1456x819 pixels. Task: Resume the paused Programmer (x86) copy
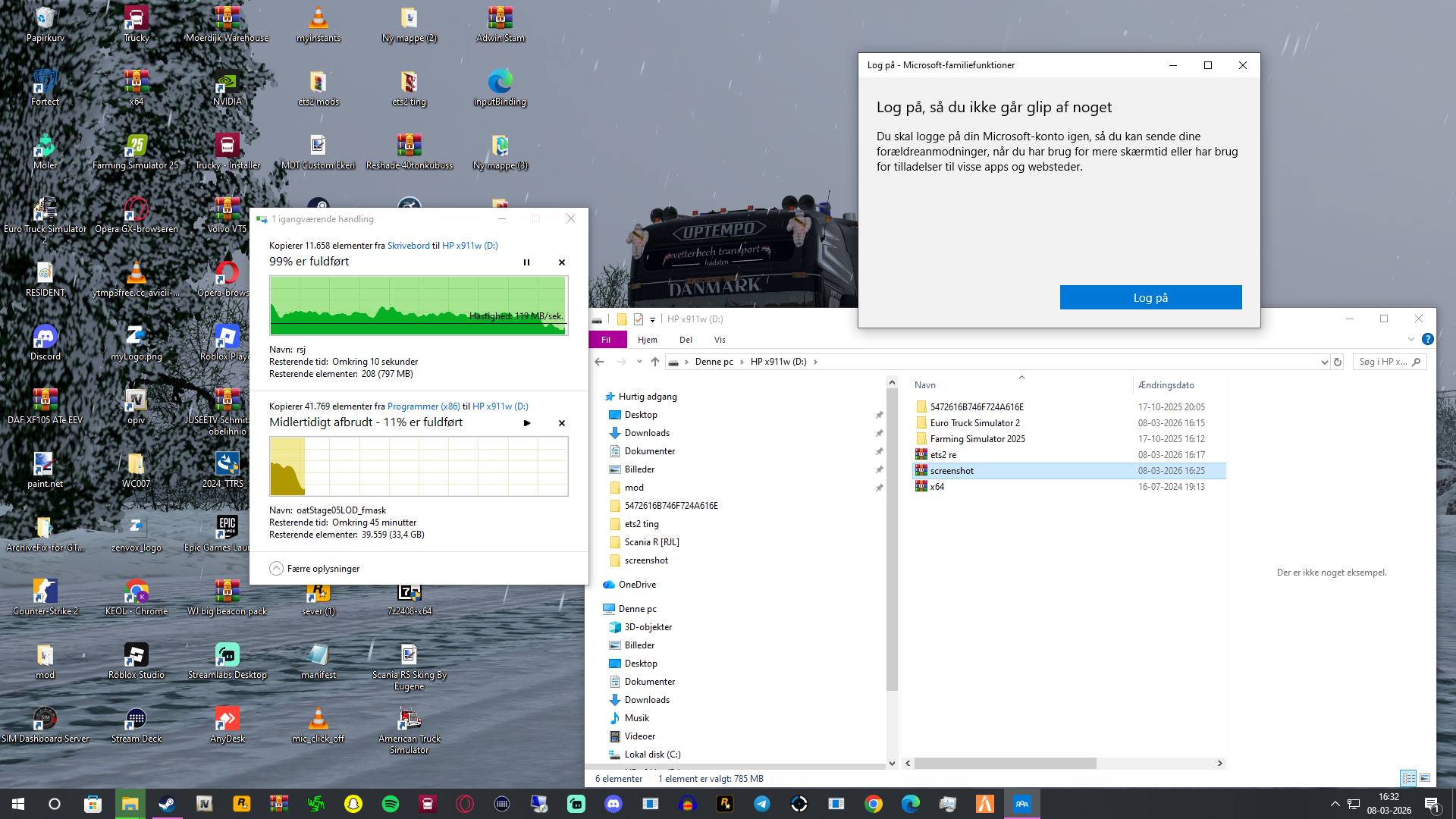tap(526, 423)
